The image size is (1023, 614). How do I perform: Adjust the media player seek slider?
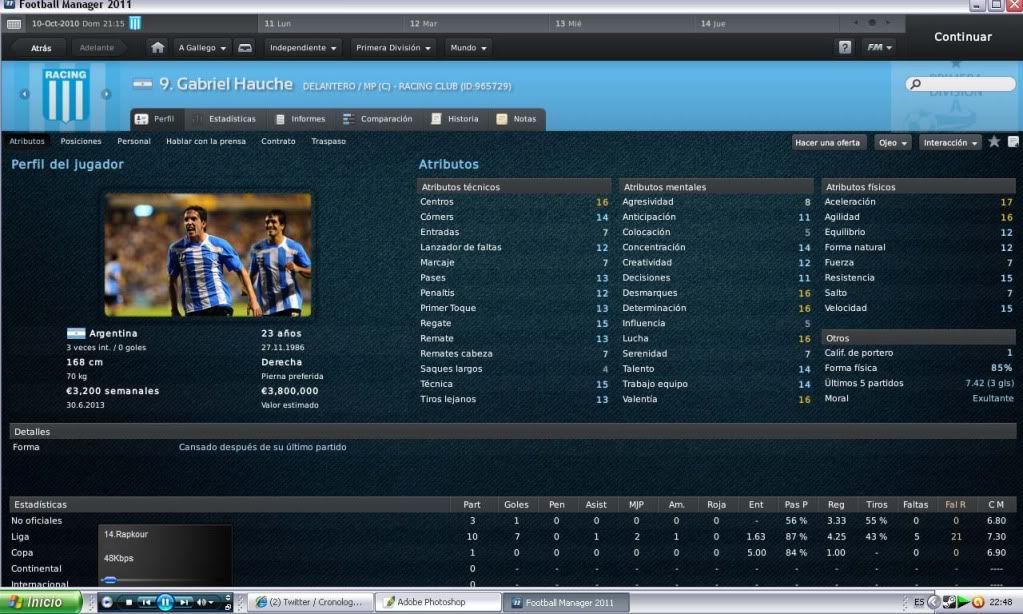click(110, 579)
